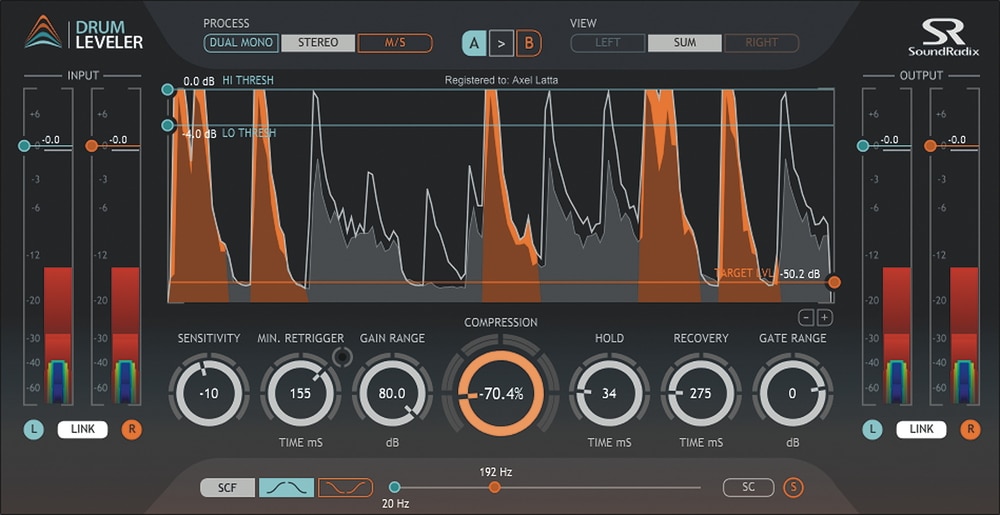Click the output right -0.0 gain readout
The width and height of the screenshot is (1000, 515).
(957, 140)
